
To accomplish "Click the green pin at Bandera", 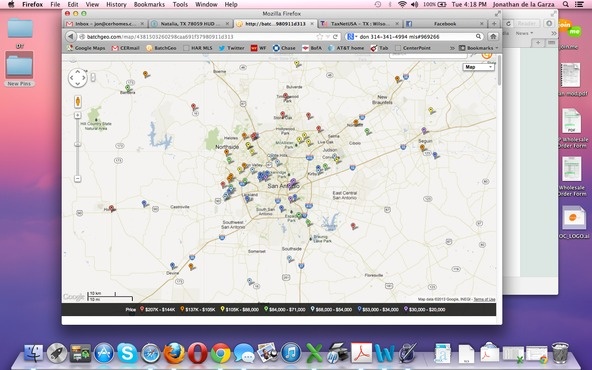I will 128,88.
